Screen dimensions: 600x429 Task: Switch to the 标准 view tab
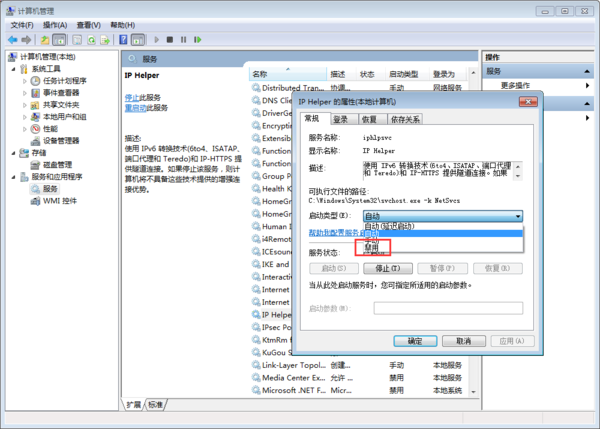tap(155, 405)
